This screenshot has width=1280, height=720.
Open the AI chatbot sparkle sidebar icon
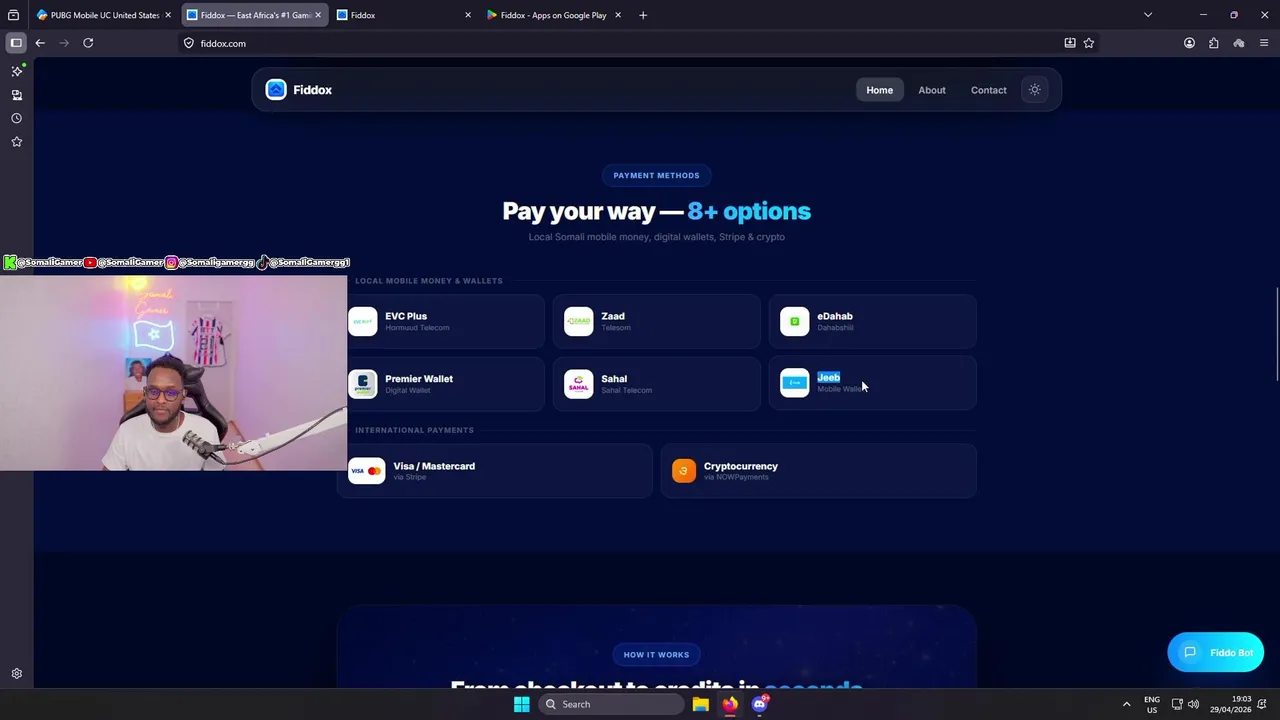17,71
